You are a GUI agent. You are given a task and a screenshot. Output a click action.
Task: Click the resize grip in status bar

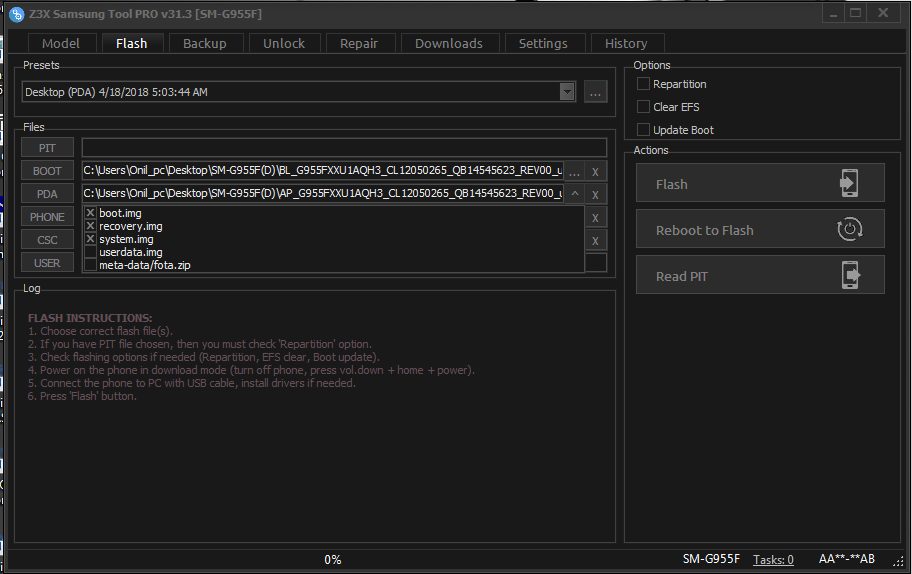tap(899, 561)
